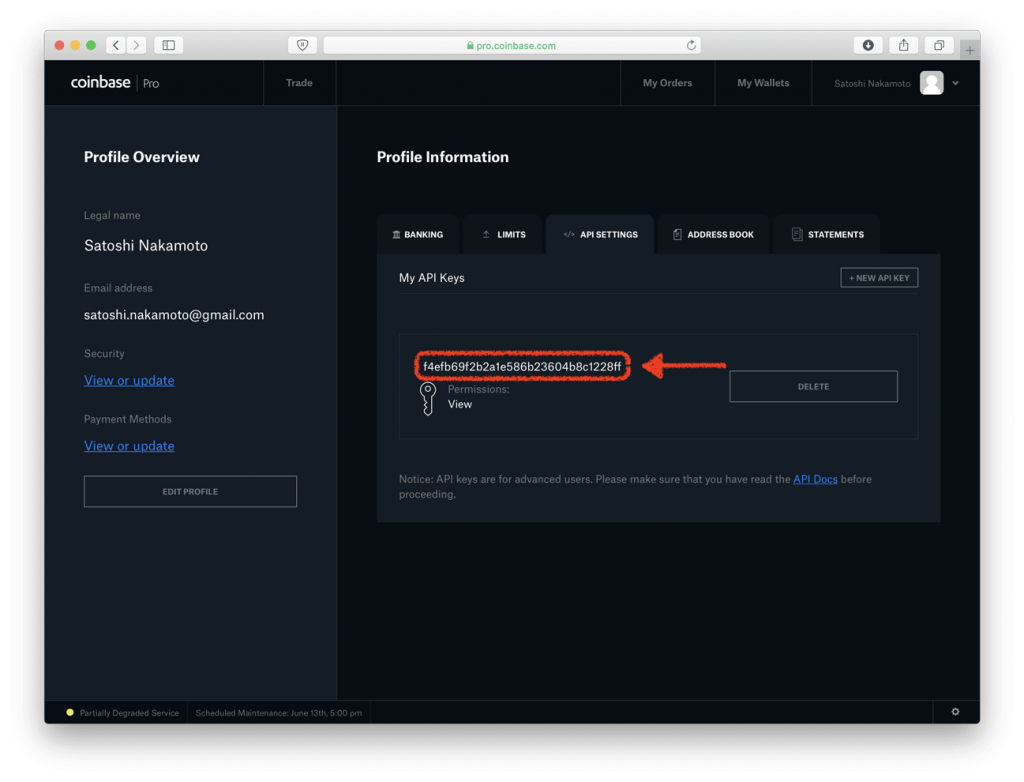Click the book icon on Address Book tab
This screenshot has height=782, width=1024.
click(677, 235)
